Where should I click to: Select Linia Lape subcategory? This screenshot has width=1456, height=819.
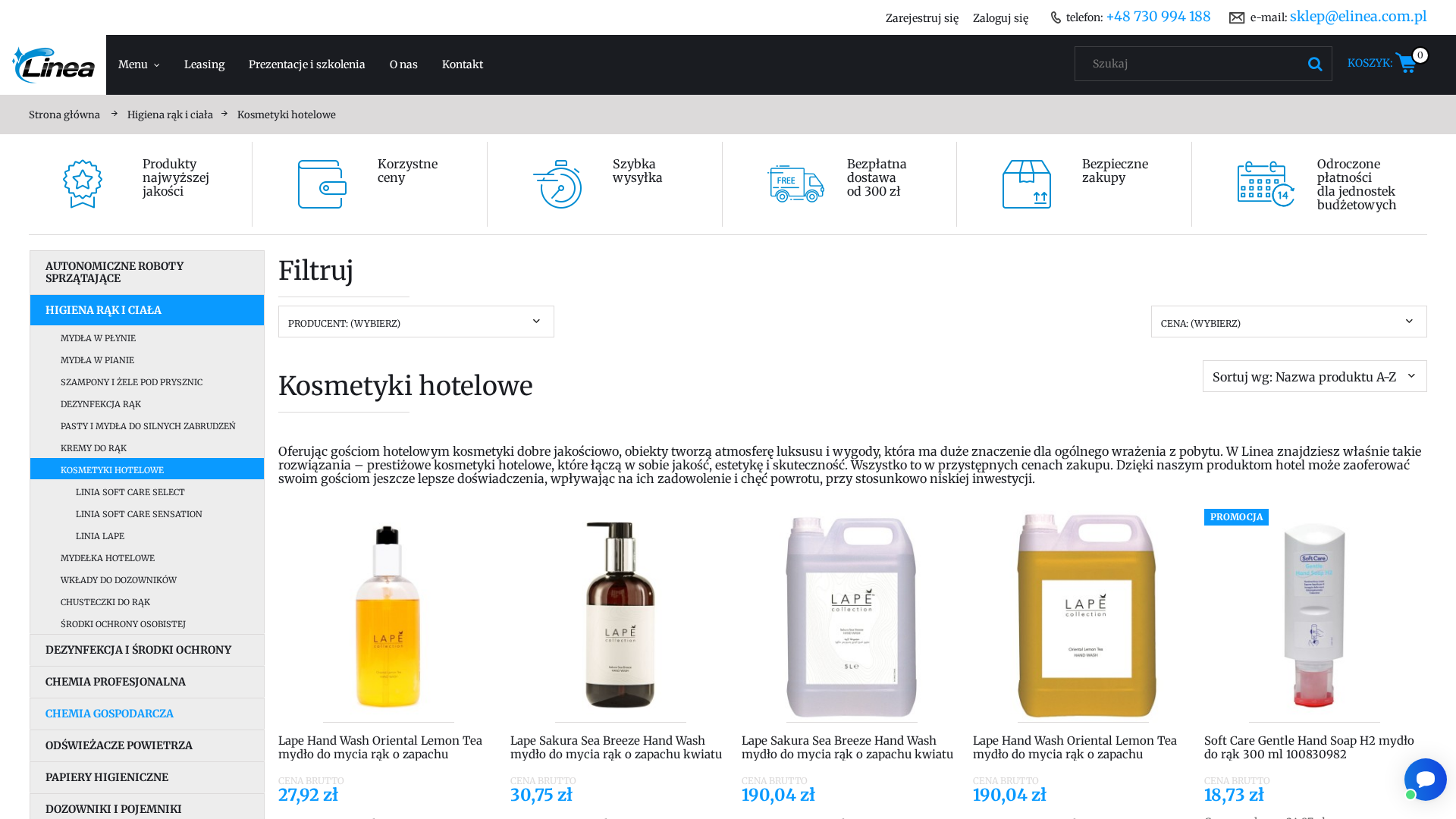(100, 536)
